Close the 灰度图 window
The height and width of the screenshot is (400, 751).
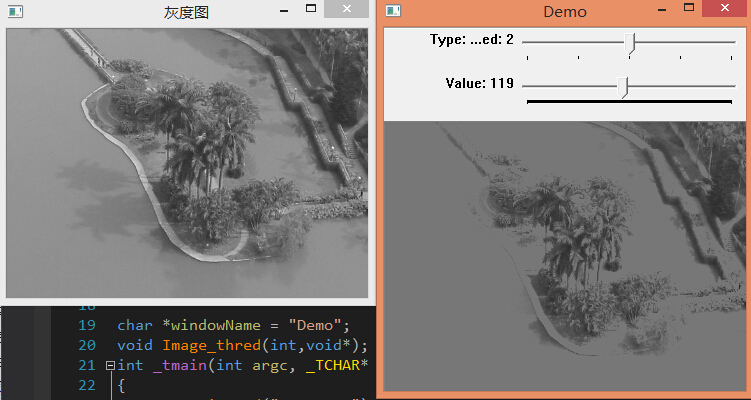347,9
